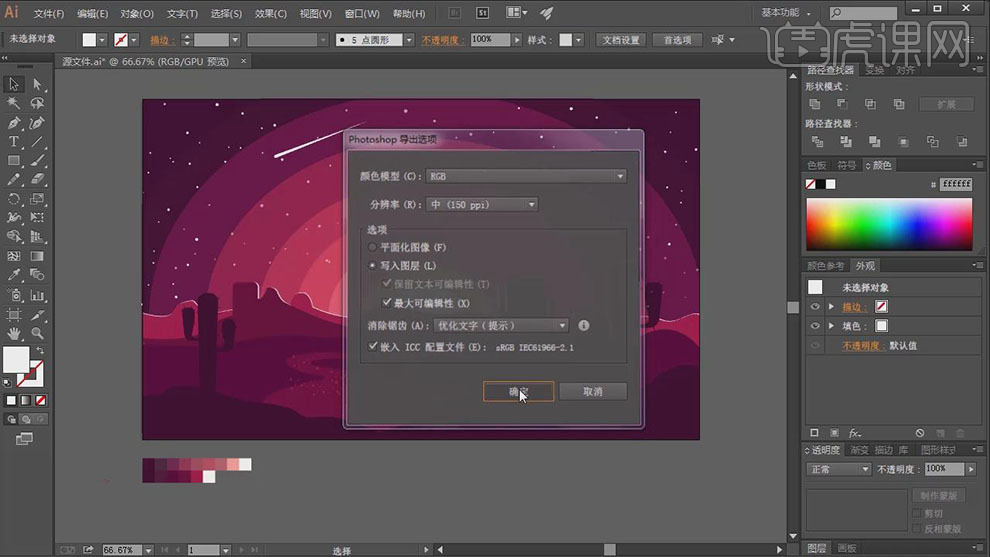Select the Rotate tool
The image size is (990, 557).
[x=13, y=199]
